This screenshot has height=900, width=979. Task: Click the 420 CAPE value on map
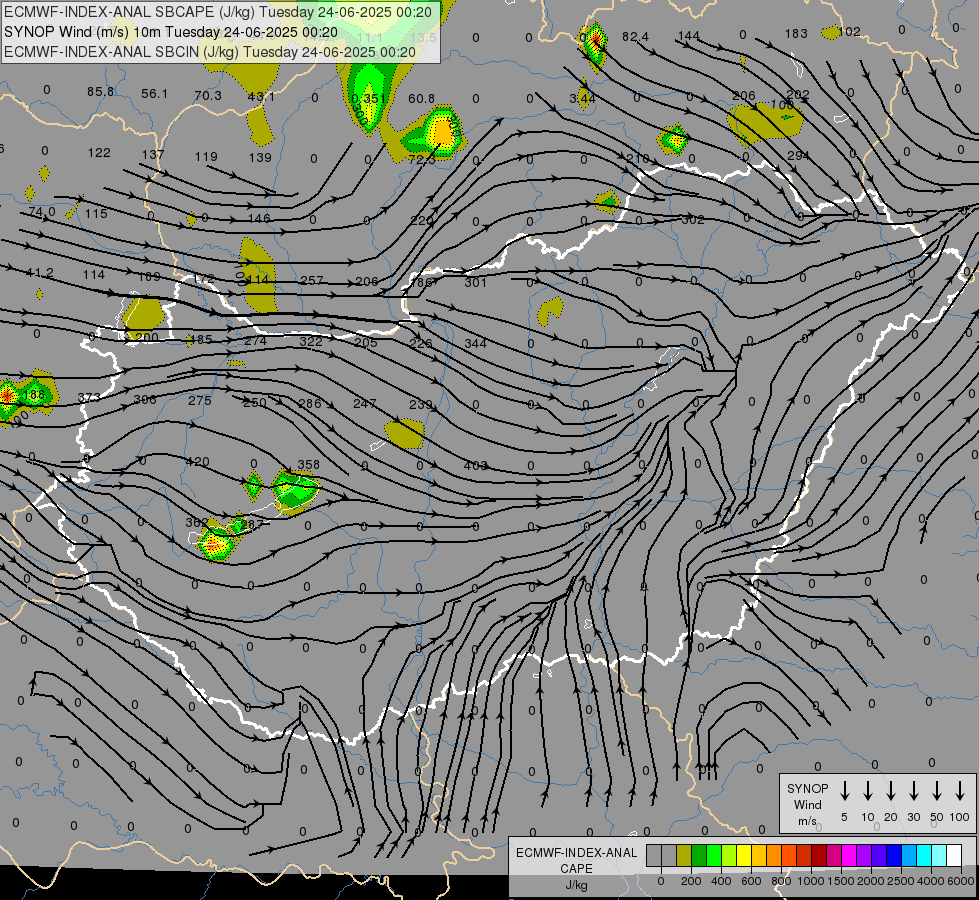point(197,462)
